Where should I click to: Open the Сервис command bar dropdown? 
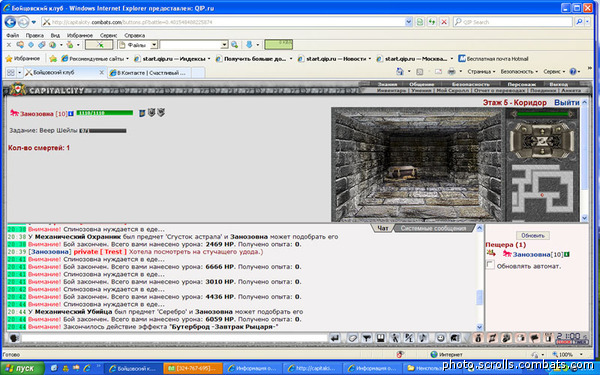click(554, 72)
